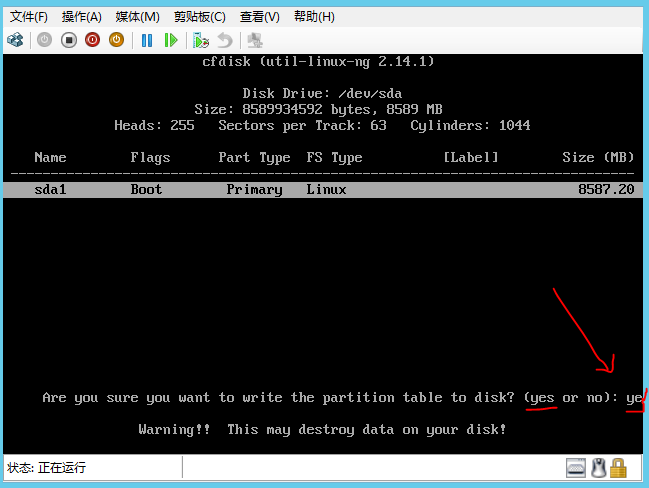Viewport: 649px width, 488px height.
Task: Click the Part Type column header
Action: [255, 158]
